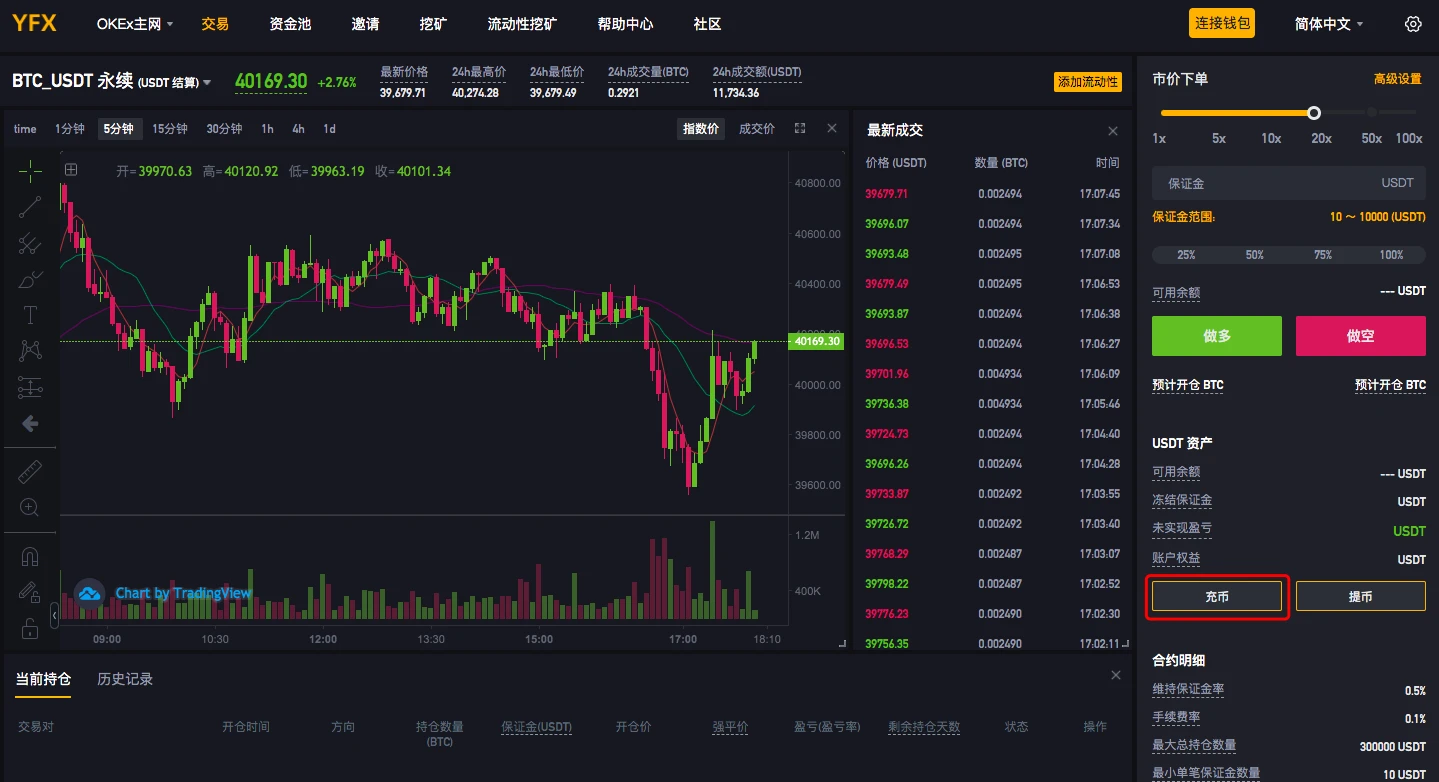1439x782 pixels.
Task: Open the 简体中文 language dropdown
Action: point(1329,24)
